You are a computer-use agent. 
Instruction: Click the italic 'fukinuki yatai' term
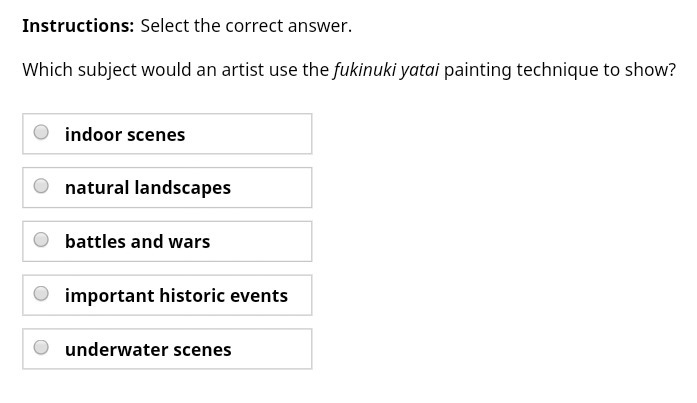coord(386,71)
